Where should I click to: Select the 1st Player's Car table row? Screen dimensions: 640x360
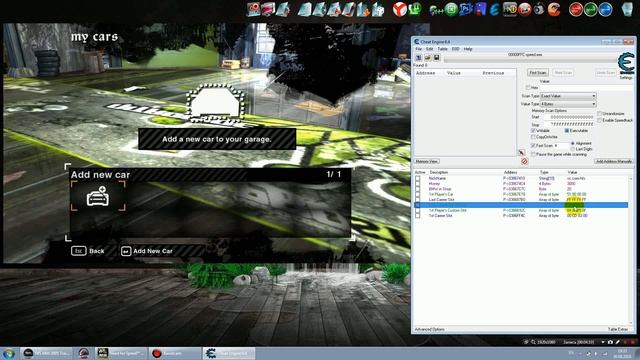(x=521, y=194)
